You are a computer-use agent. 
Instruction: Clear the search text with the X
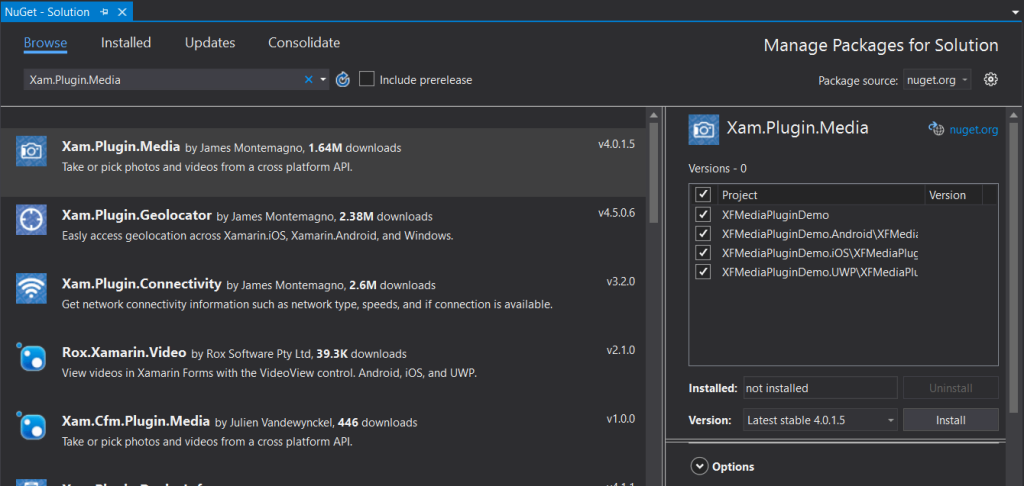(x=309, y=80)
